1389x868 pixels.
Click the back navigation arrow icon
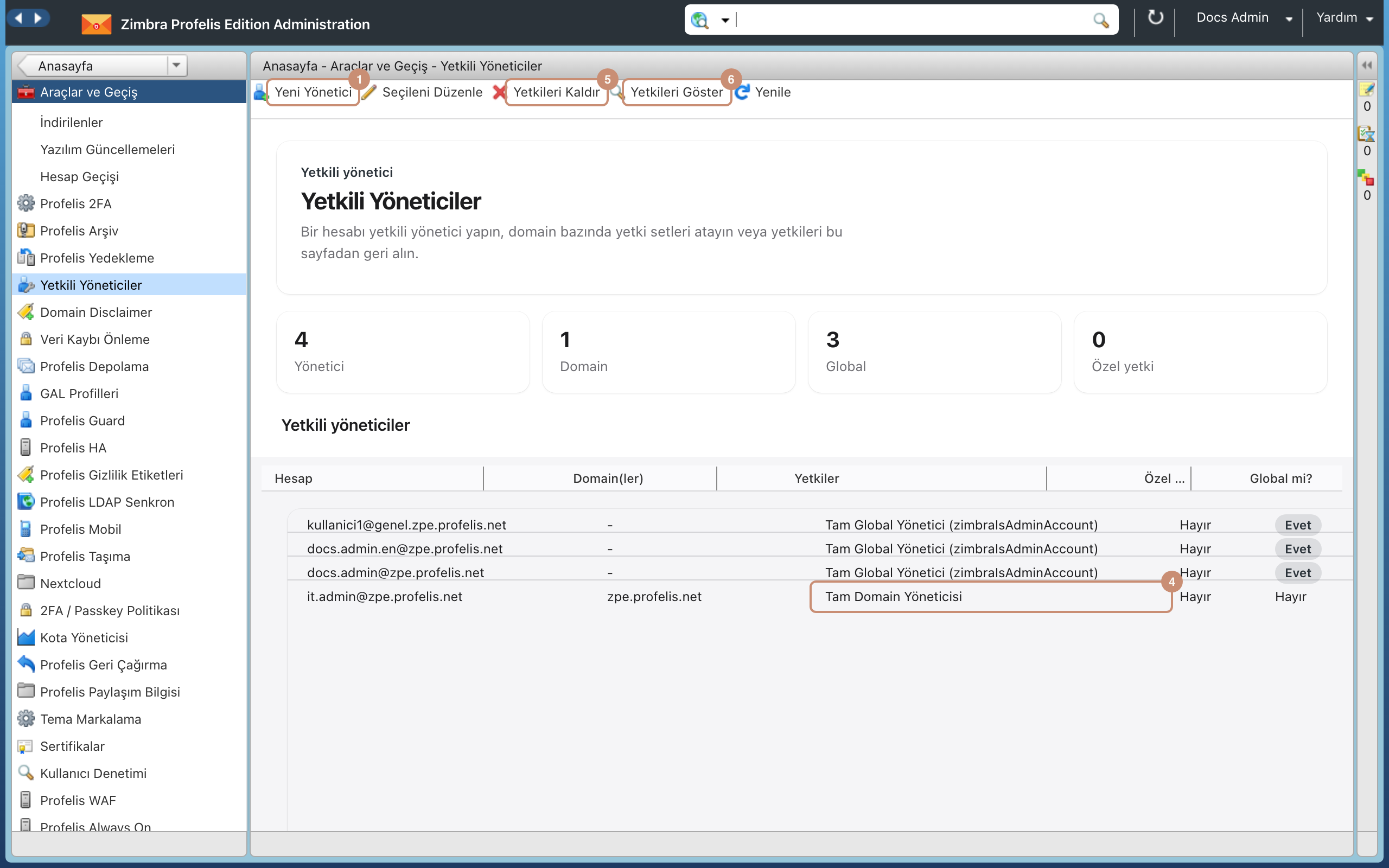coord(18,18)
